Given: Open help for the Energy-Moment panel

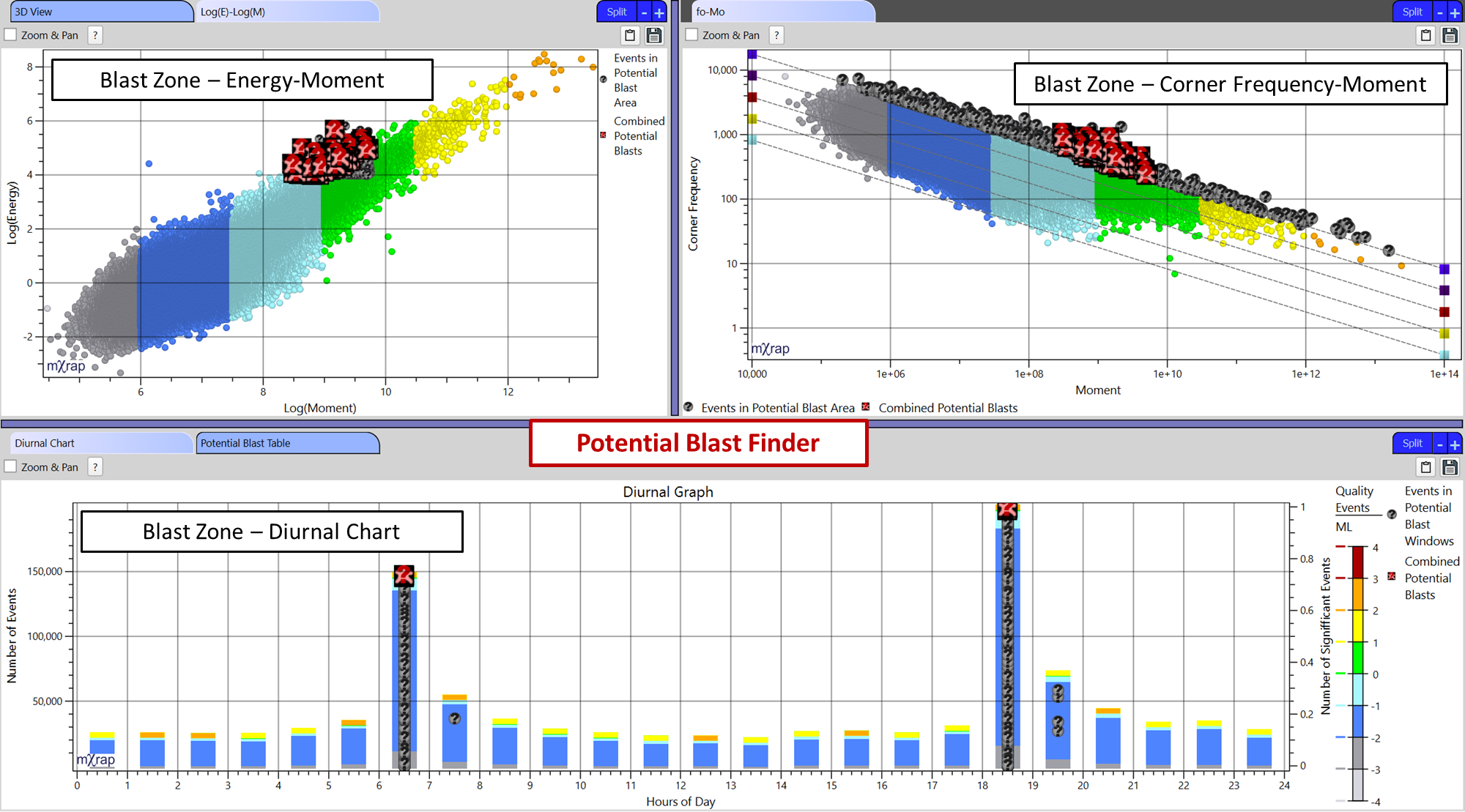Looking at the screenshot, I should click(x=94, y=34).
